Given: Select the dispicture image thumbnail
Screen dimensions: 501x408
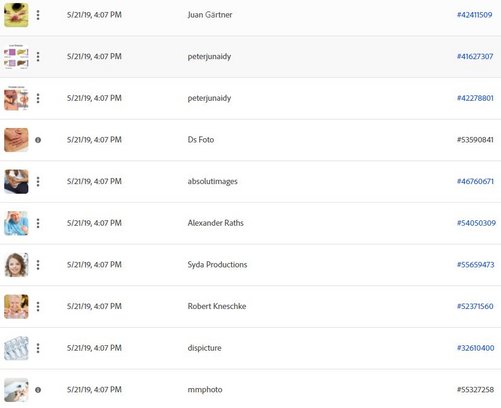Looking at the screenshot, I should [x=16, y=348].
